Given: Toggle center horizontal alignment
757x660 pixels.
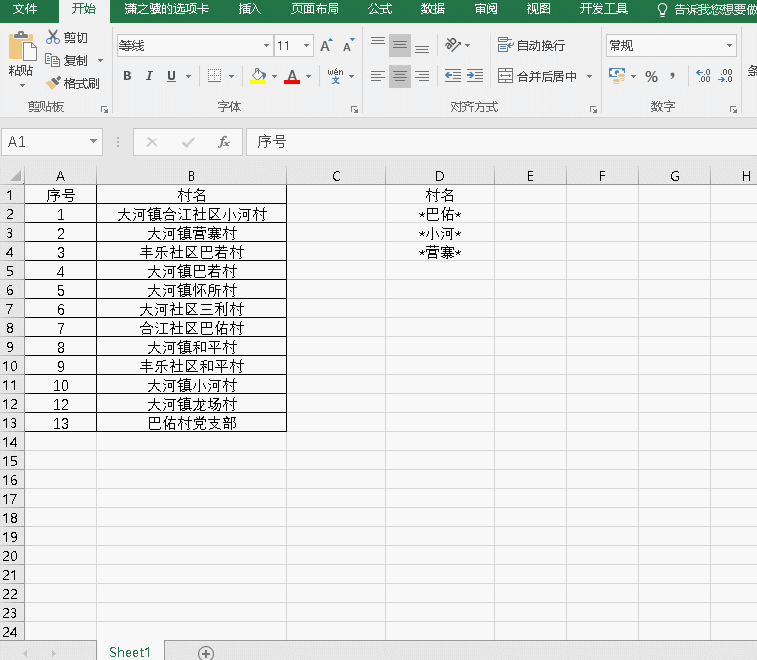Looking at the screenshot, I should point(400,76).
